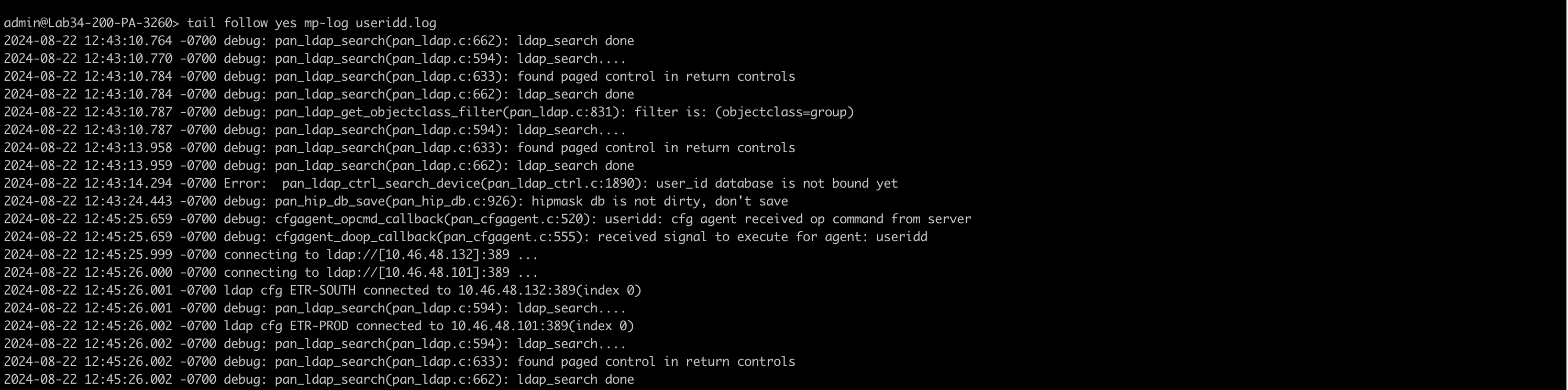
Task: Click the admin@Lab34-200-PA-3260 command prompt
Action: pyautogui.click(x=91, y=23)
